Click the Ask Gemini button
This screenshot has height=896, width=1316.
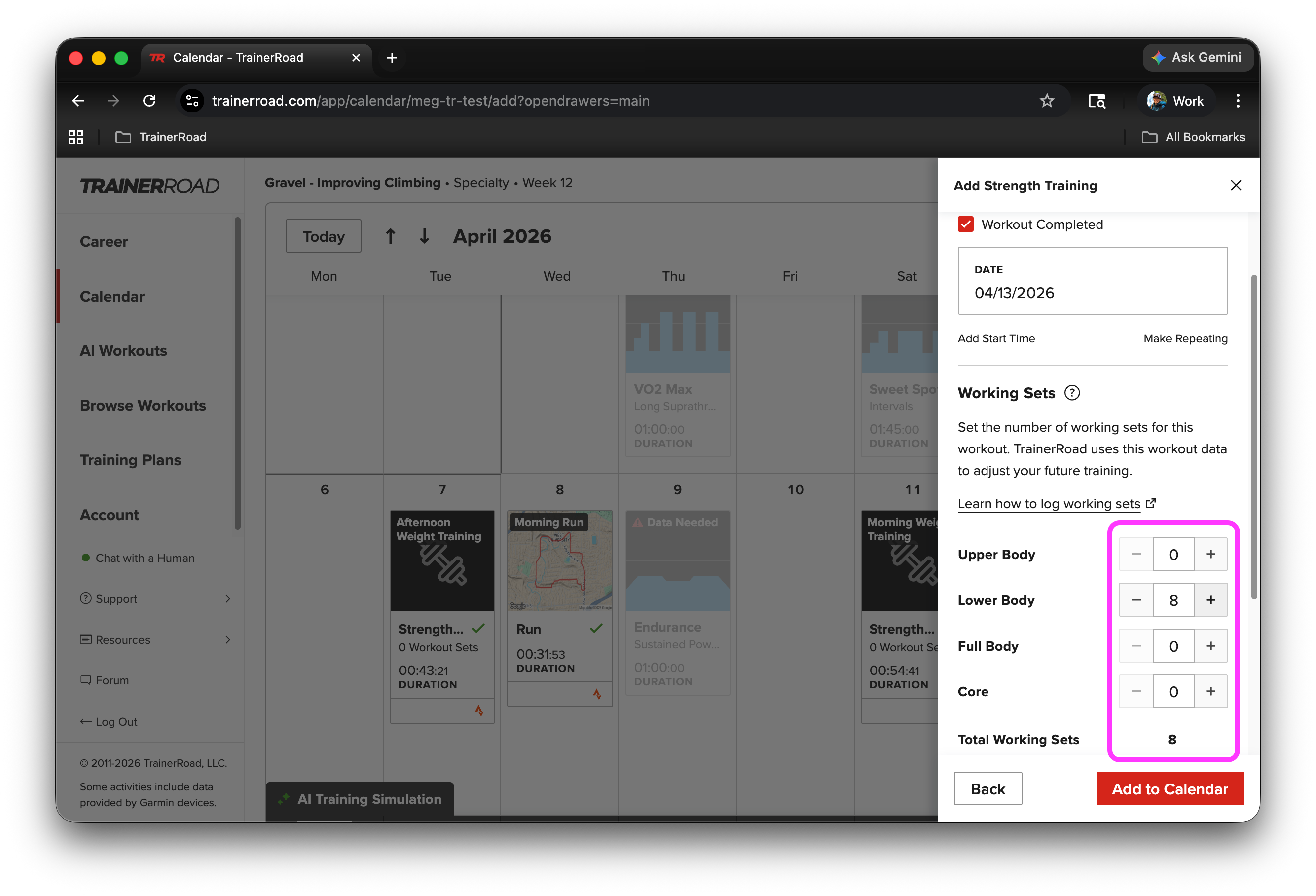point(1197,57)
